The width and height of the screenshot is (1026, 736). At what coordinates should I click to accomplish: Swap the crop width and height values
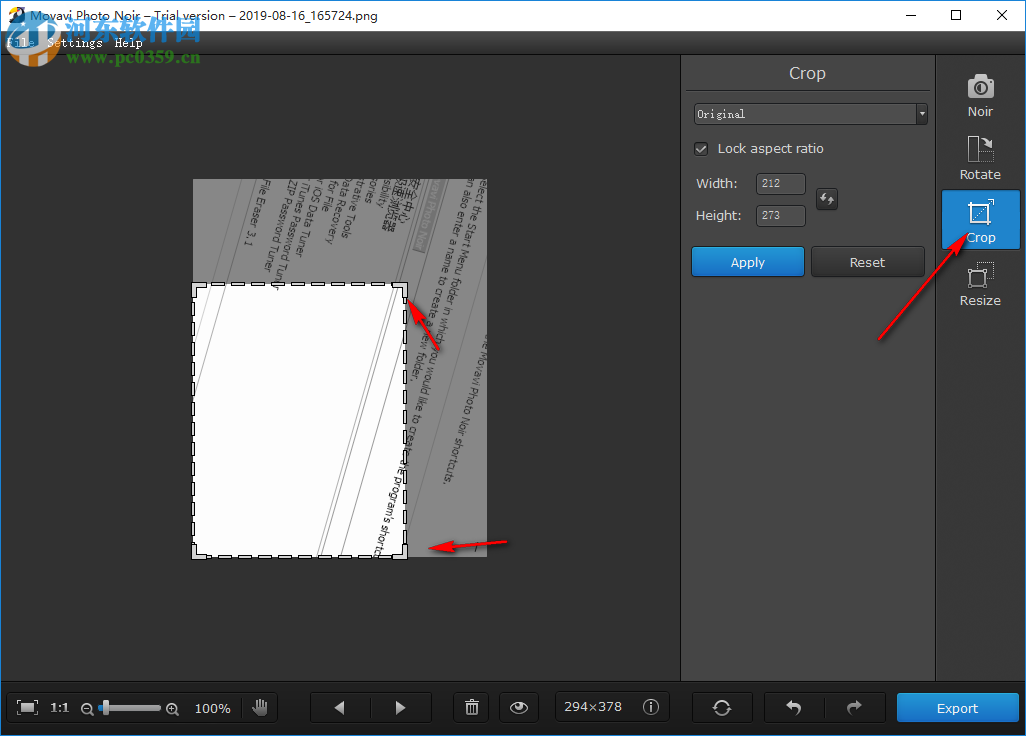coord(826,199)
